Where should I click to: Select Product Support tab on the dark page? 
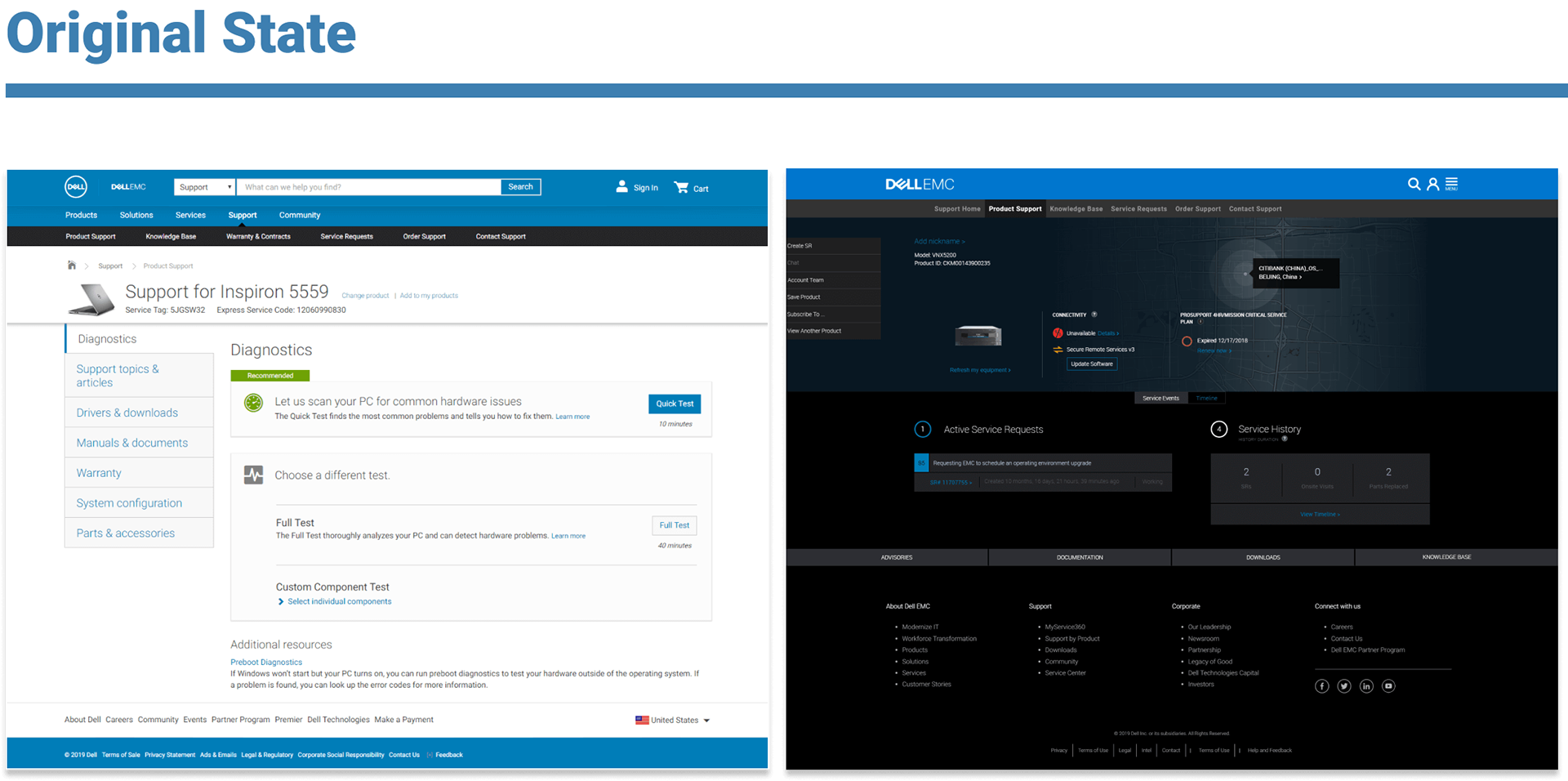[x=1015, y=209]
